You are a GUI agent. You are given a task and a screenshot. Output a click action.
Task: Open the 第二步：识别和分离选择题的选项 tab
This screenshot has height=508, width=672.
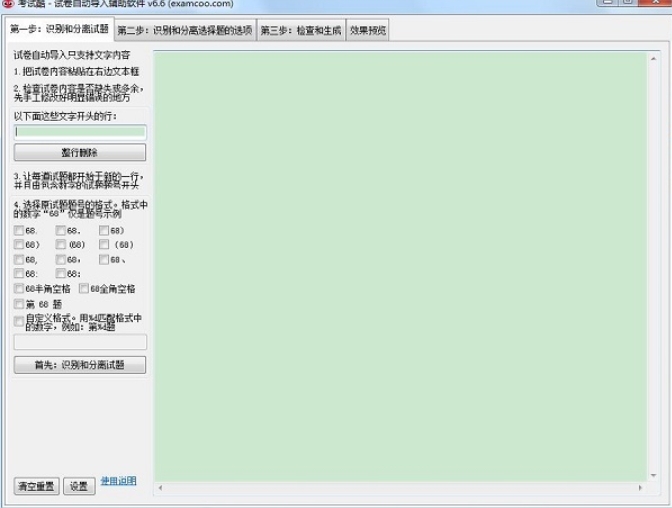click(x=185, y=30)
